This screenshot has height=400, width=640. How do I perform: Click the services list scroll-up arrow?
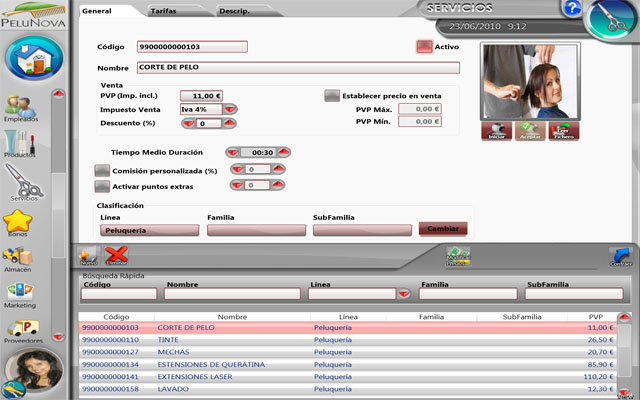point(624,317)
